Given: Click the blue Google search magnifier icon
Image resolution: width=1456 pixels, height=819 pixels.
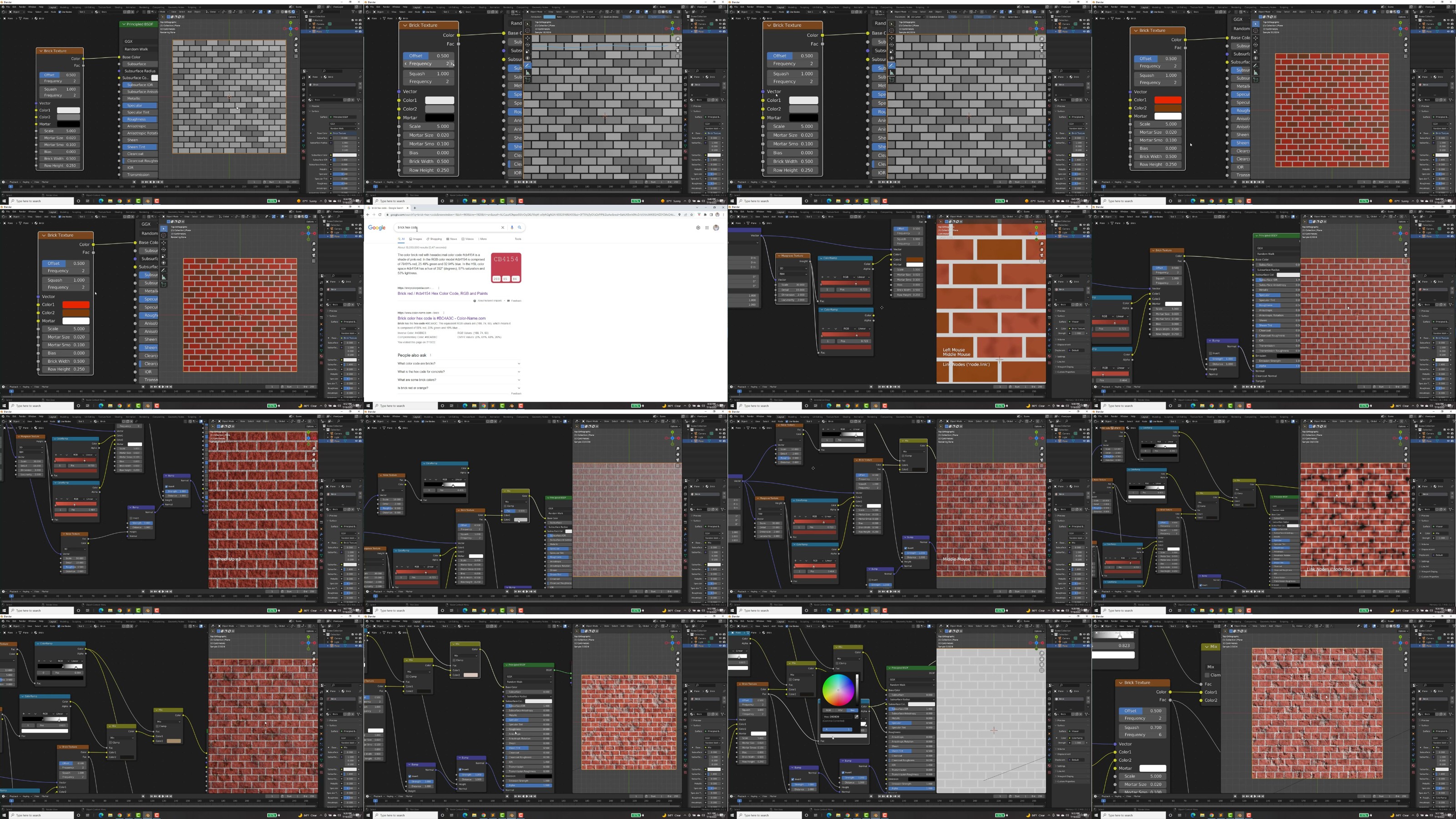Looking at the screenshot, I should click(x=520, y=228).
